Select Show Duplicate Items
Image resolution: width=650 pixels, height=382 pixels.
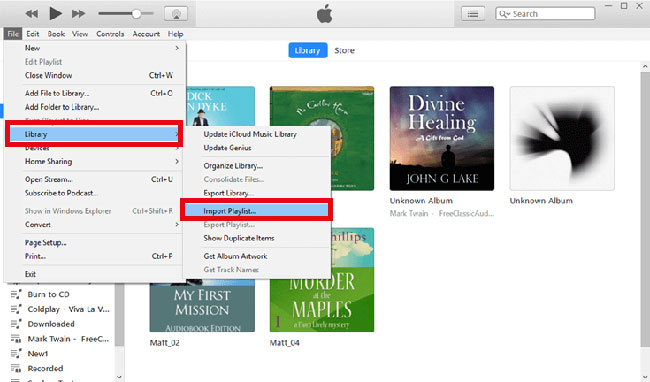[x=257, y=238]
